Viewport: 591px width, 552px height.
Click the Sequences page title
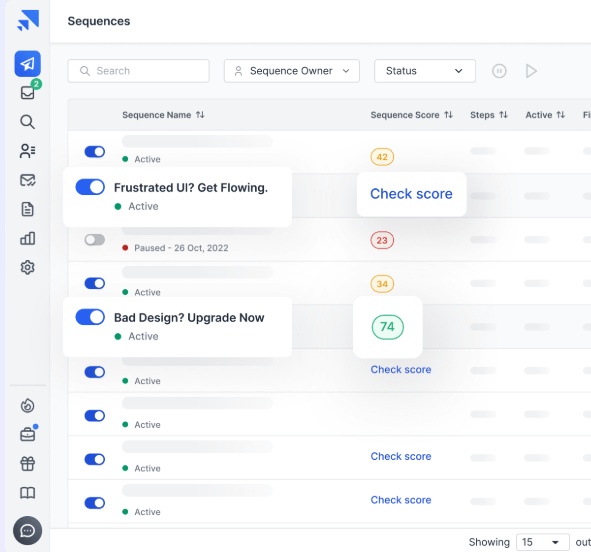pyautogui.click(x=99, y=21)
